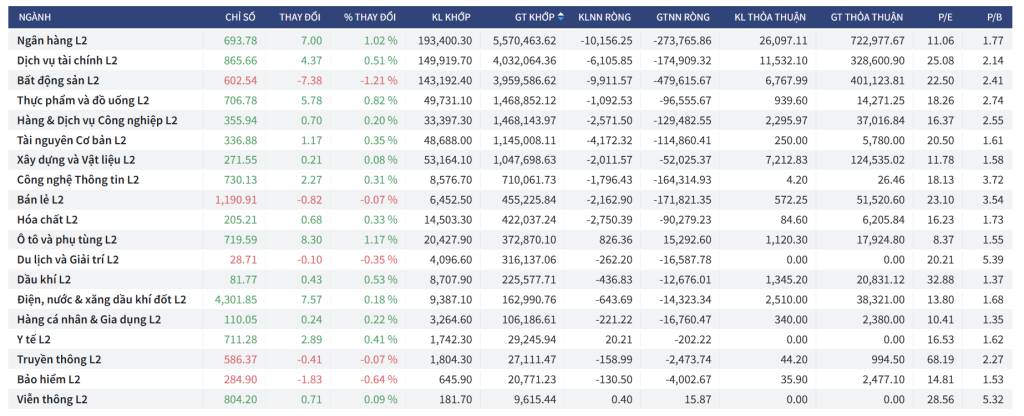The image size is (1024, 416).
Task: Sort by the KL THỎA THUẬN header
Action: tap(770, 17)
